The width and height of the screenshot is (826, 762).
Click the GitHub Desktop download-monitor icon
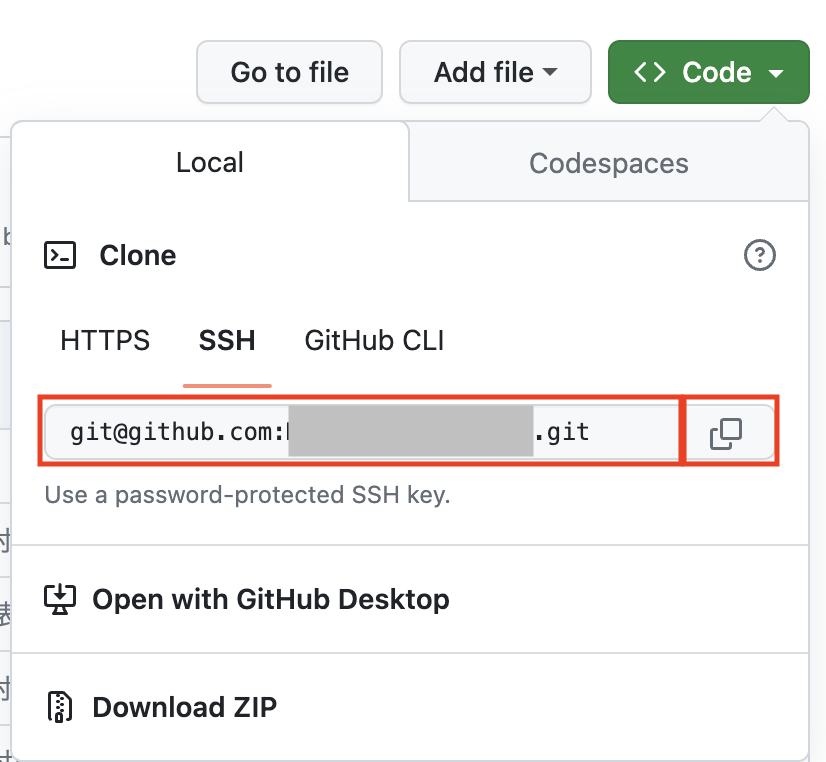[60, 600]
